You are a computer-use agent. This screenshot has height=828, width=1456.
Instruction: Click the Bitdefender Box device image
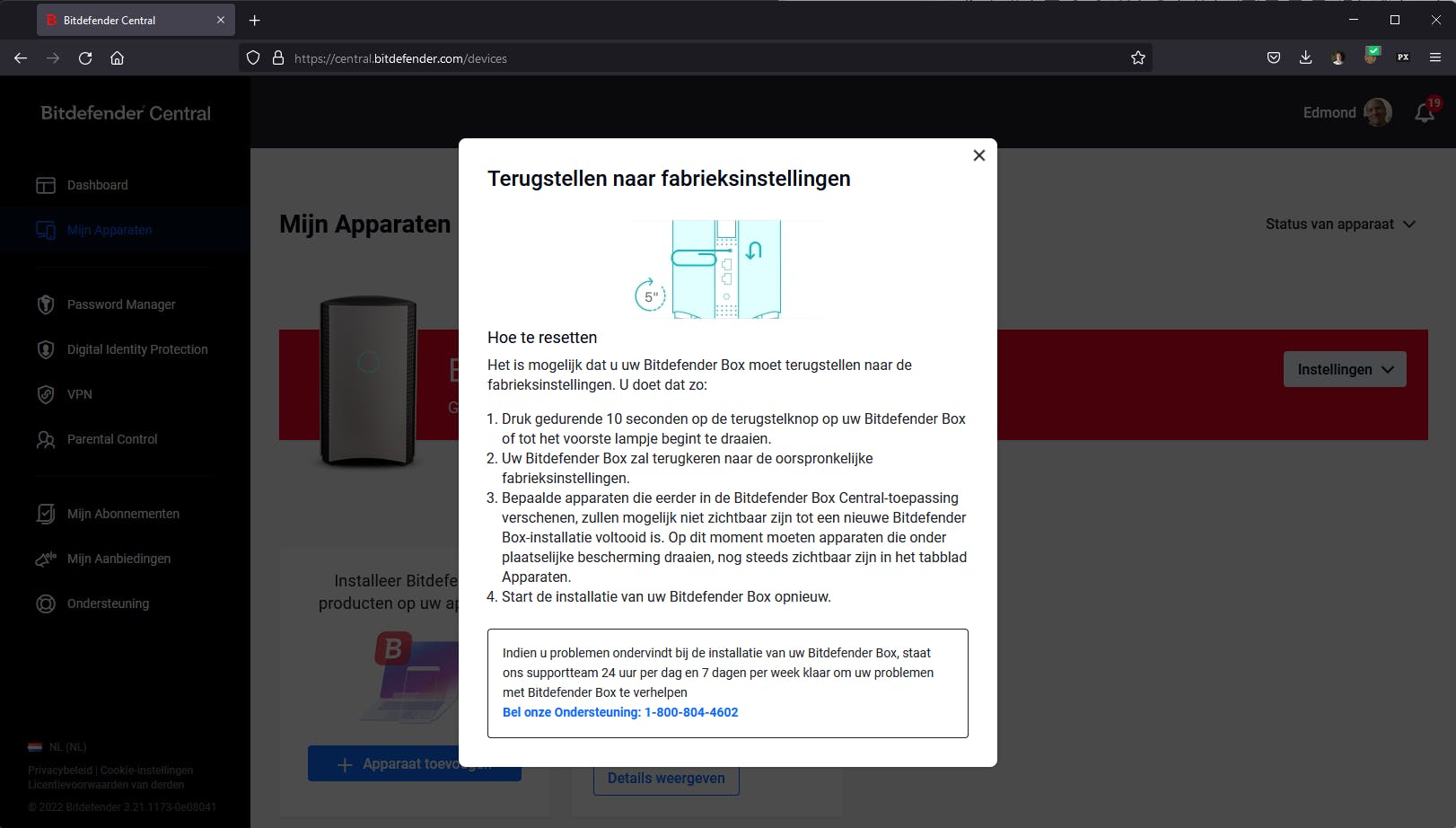(x=368, y=381)
